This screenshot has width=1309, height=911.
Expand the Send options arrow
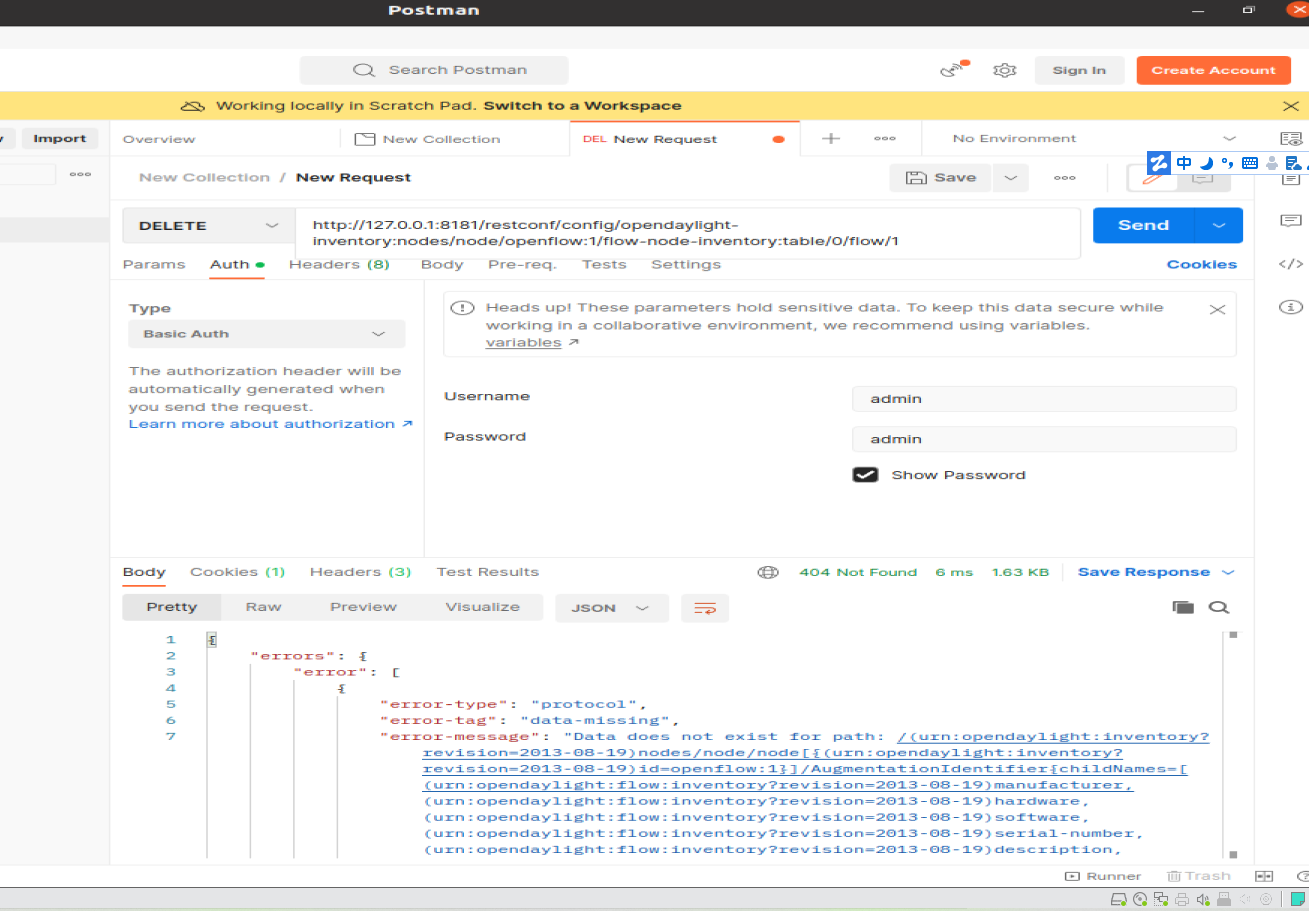click(1219, 226)
